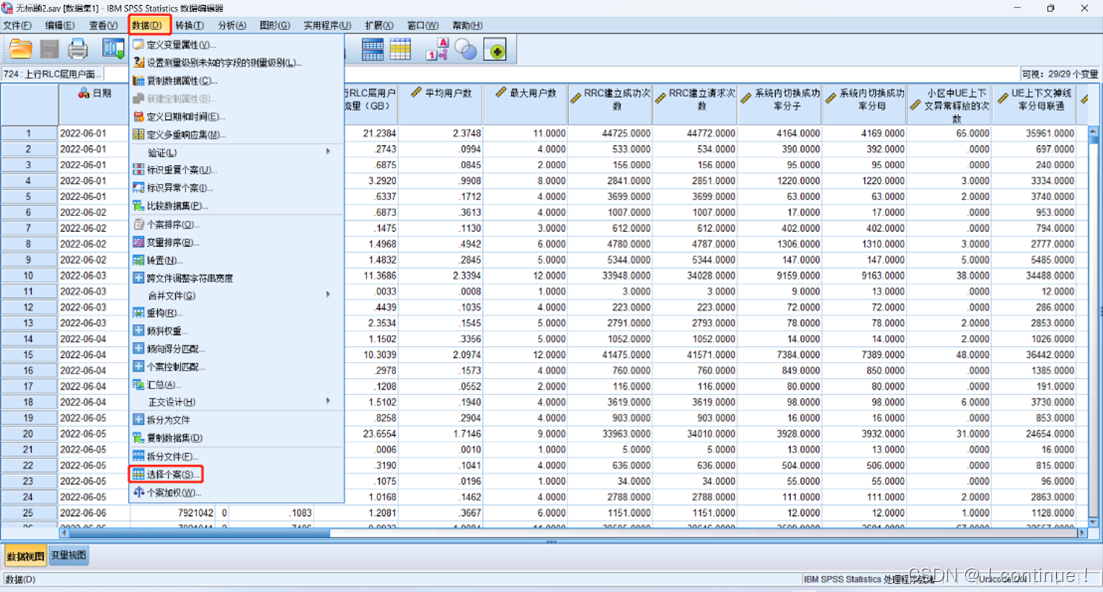Screen dimensions: 1103x592
Task: Open the recall recent dialogs toolbar icon
Action: tap(113, 49)
